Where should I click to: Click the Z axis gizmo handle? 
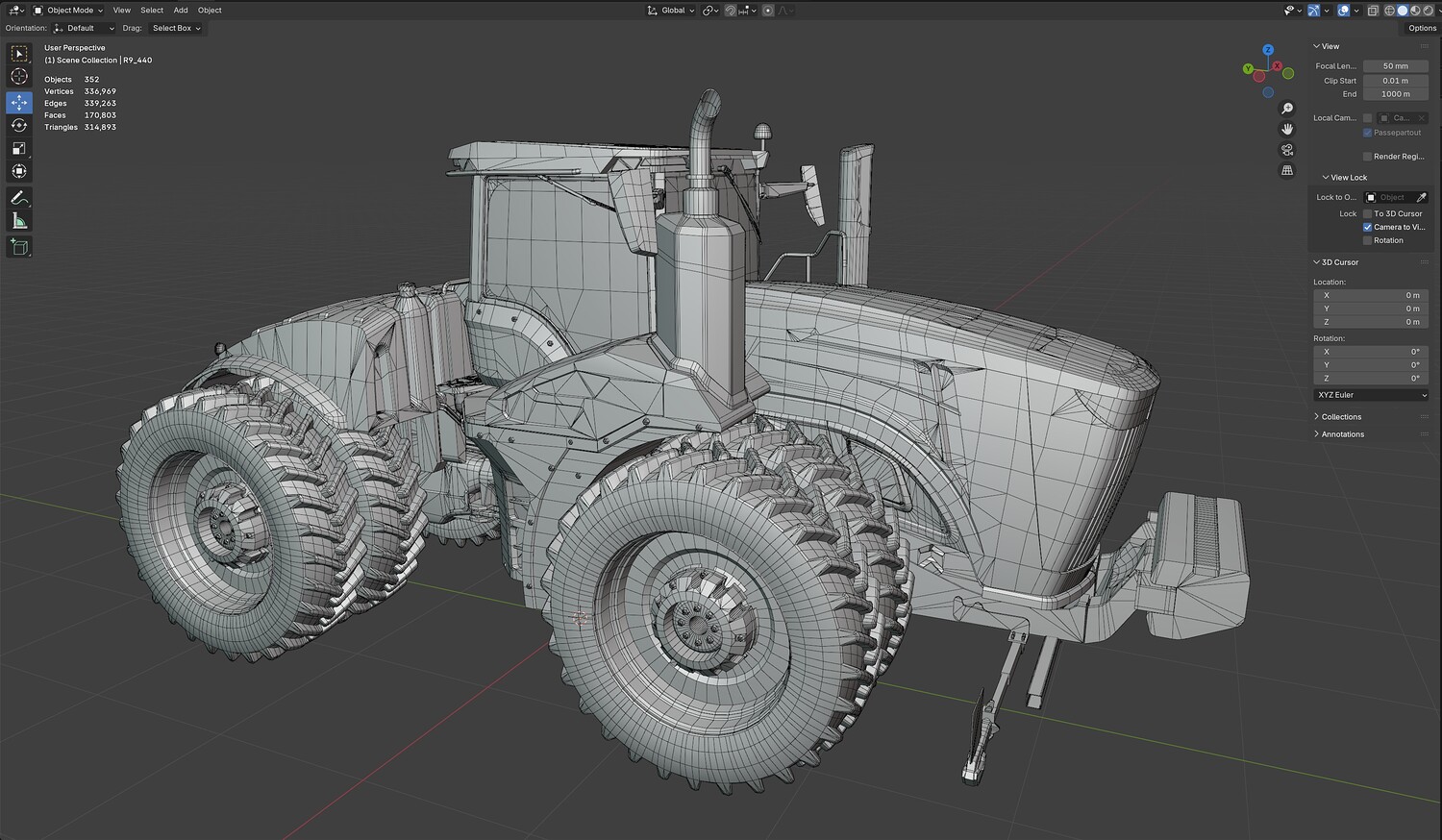(x=1268, y=50)
